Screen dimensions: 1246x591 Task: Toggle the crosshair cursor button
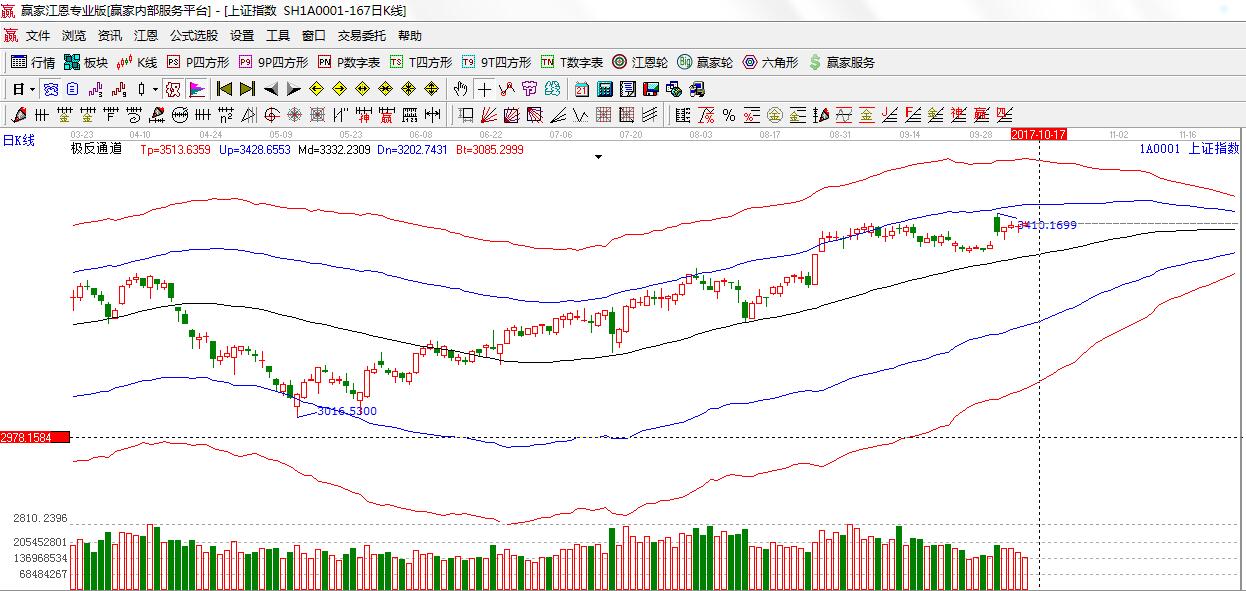coord(484,89)
